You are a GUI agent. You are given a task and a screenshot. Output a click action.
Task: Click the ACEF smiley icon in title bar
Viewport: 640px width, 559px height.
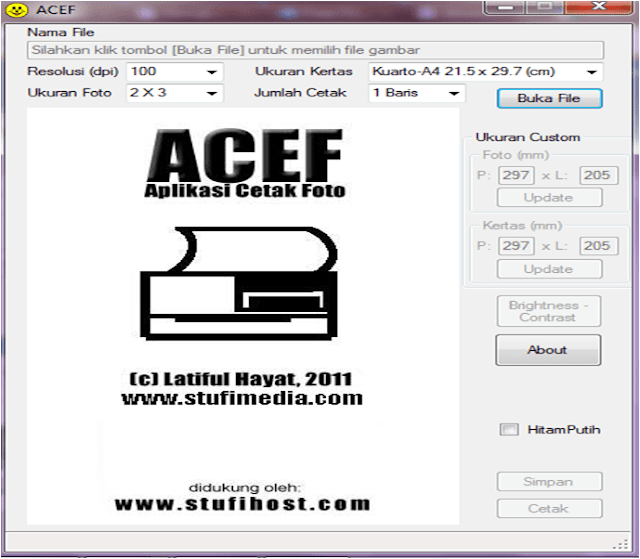(x=16, y=10)
